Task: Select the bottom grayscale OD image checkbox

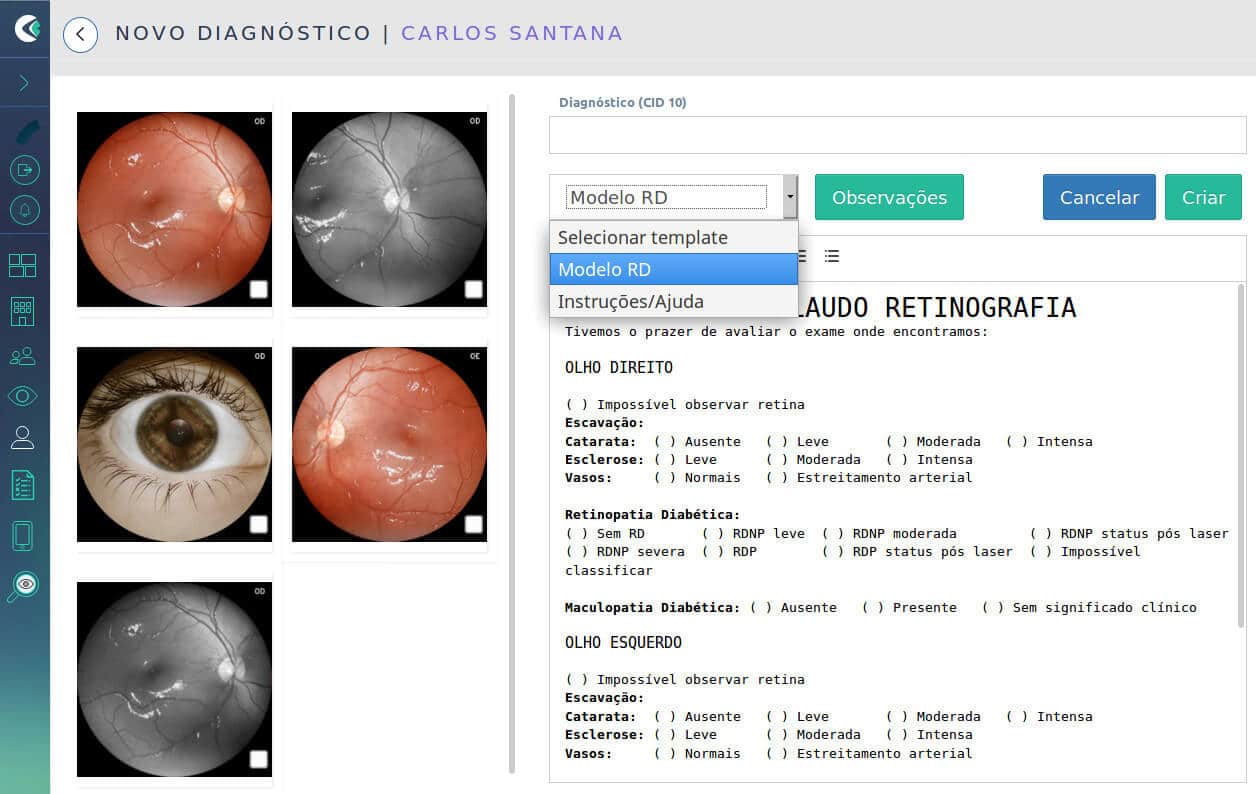Action: click(258, 759)
